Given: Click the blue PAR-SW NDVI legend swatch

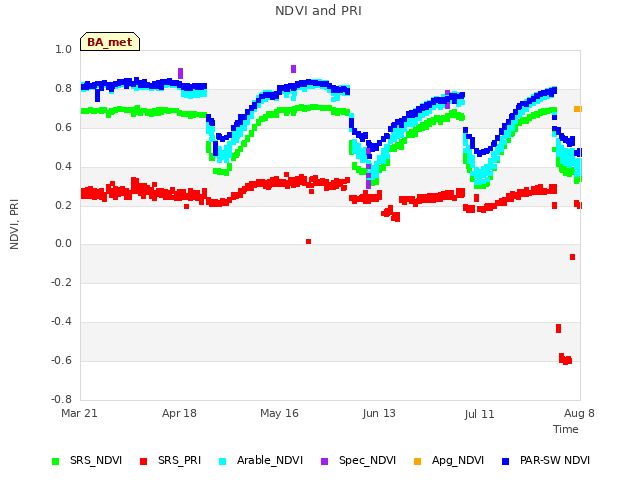Looking at the screenshot, I should [x=505, y=461].
